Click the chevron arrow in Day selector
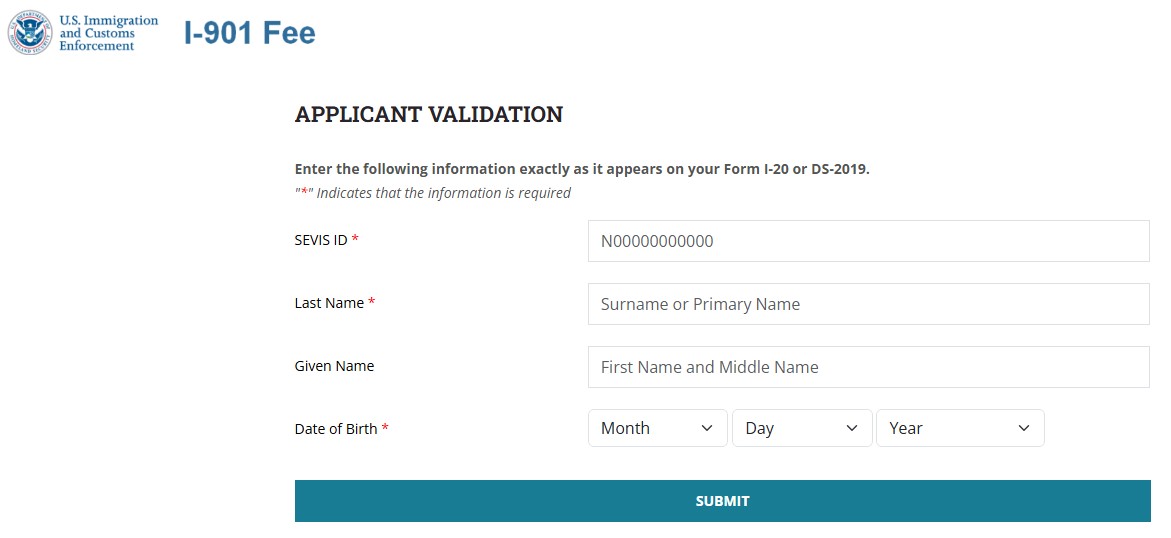 (851, 428)
